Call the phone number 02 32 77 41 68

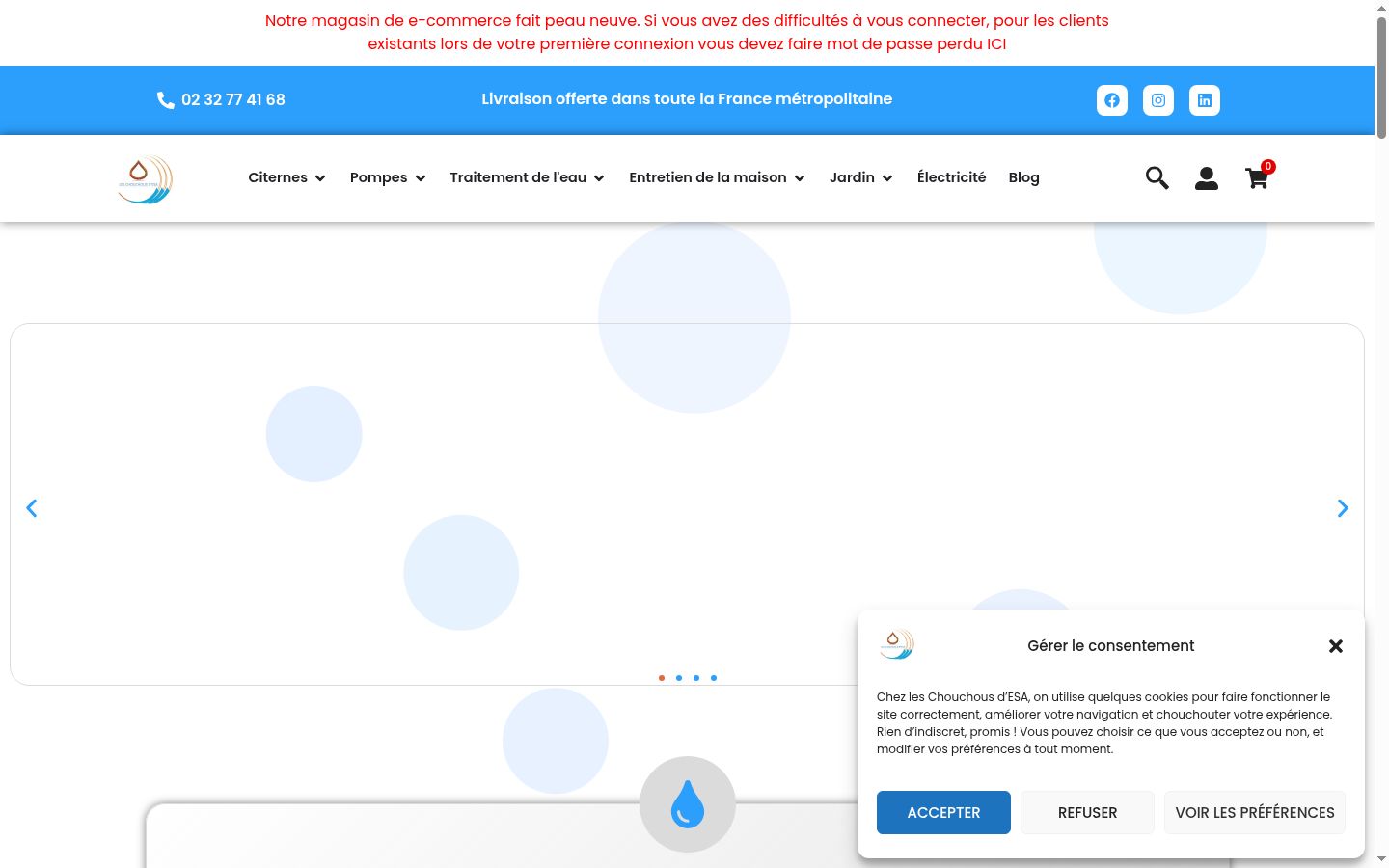coord(233,99)
